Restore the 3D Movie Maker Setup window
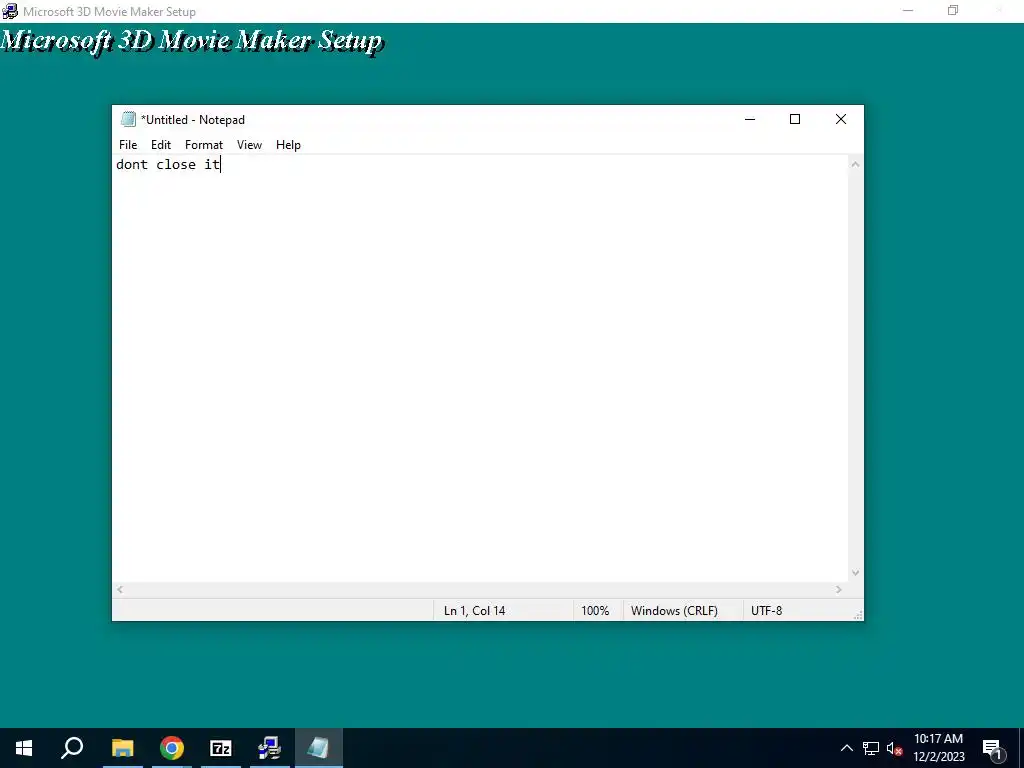1024x768 pixels. (953, 10)
